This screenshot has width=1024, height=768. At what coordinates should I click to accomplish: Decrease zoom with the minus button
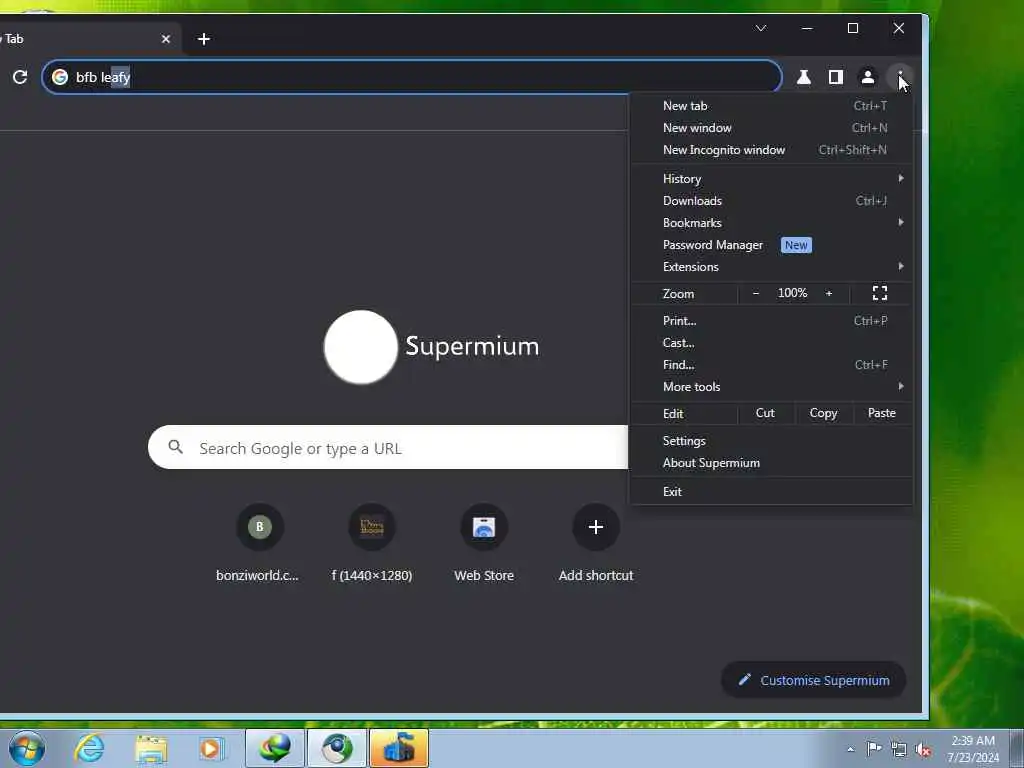[756, 293]
